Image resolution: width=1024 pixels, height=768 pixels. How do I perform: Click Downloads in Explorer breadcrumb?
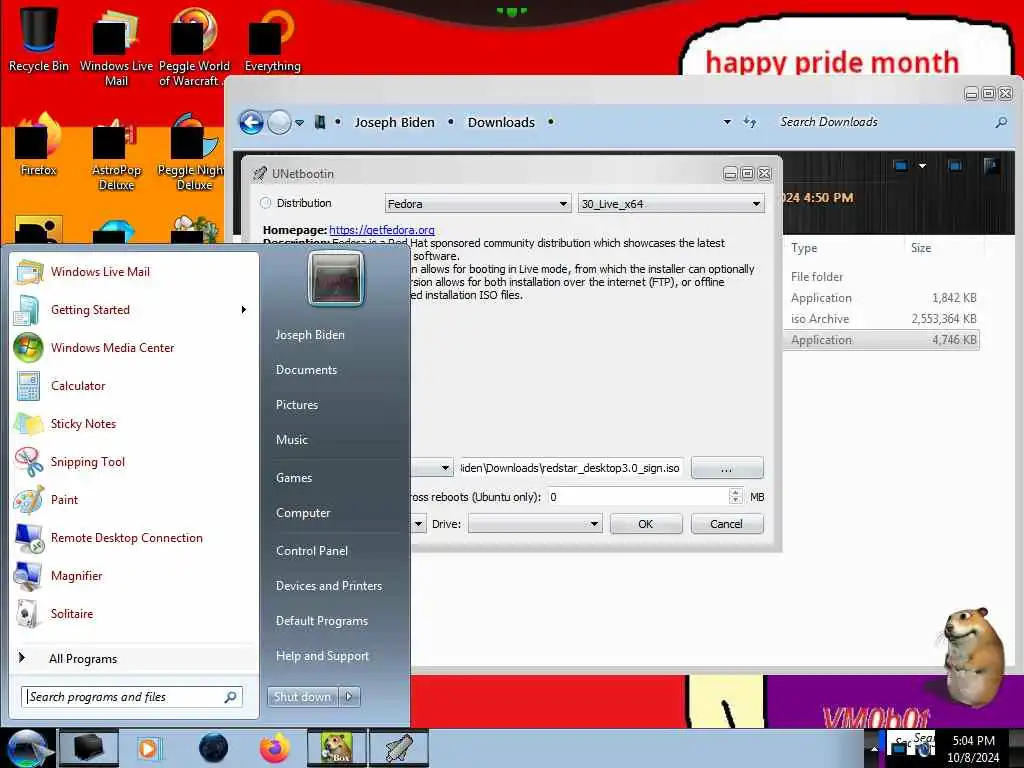click(x=501, y=122)
